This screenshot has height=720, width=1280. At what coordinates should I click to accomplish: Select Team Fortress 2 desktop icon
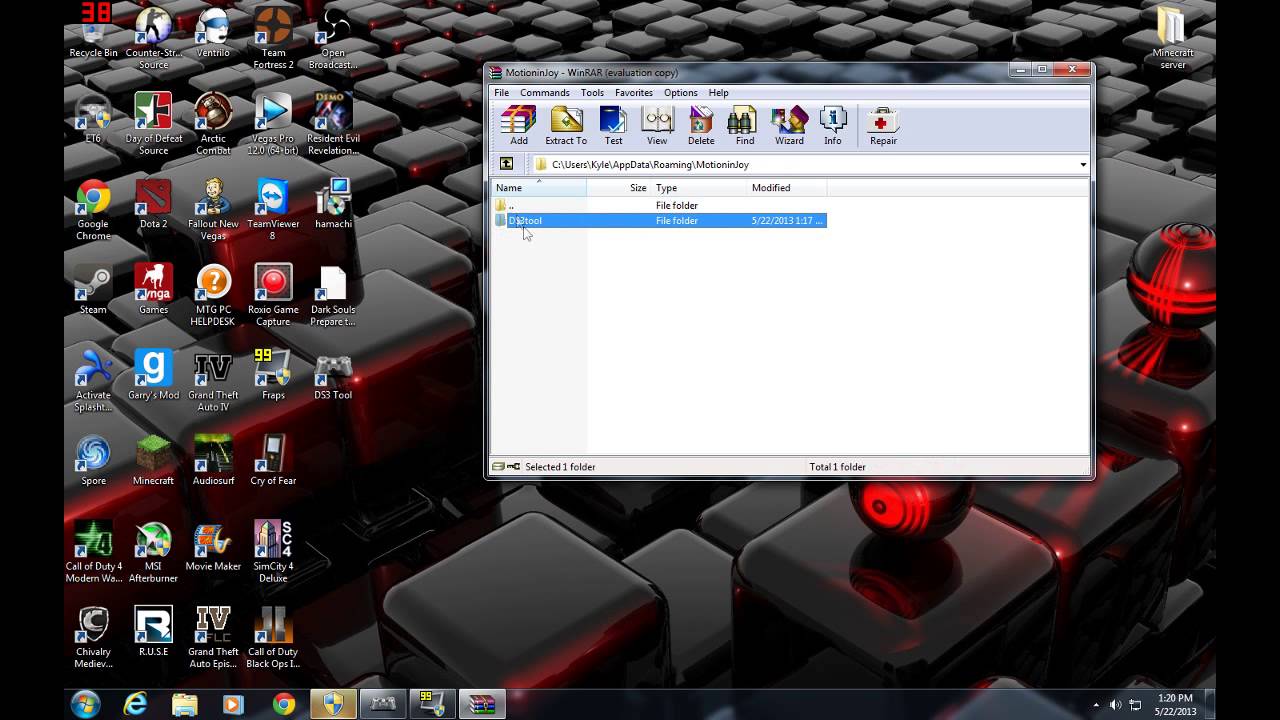click(x=273, y=39)
